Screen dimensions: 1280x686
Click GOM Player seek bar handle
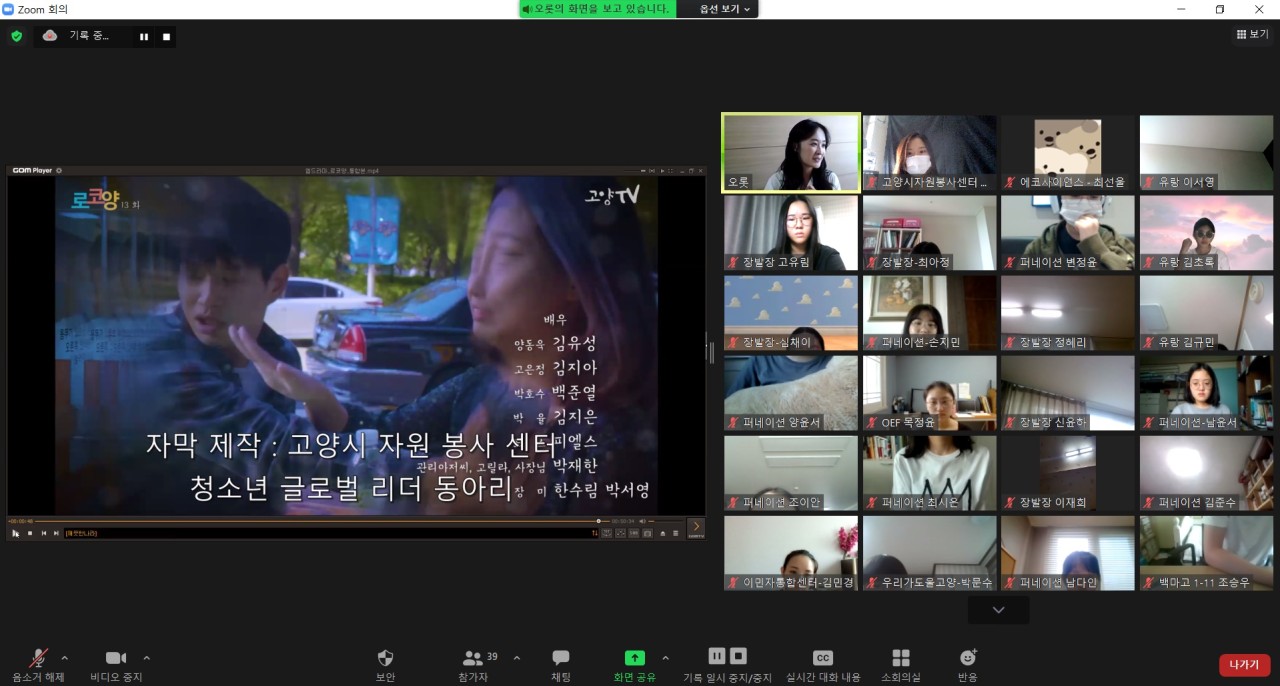(599, 521)
